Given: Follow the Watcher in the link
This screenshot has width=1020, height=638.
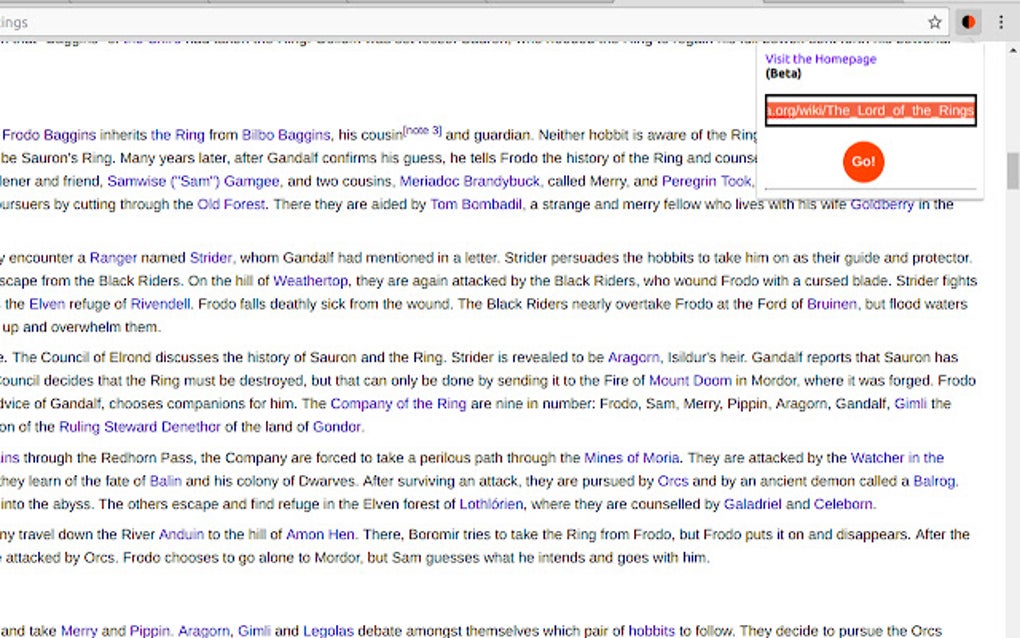Looking at the screenshot, I should coord(897,458).
